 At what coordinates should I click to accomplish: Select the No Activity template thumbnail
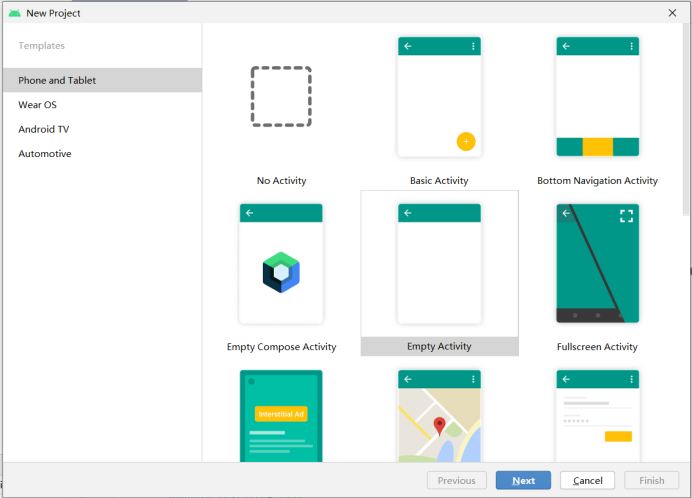point(281,97)
